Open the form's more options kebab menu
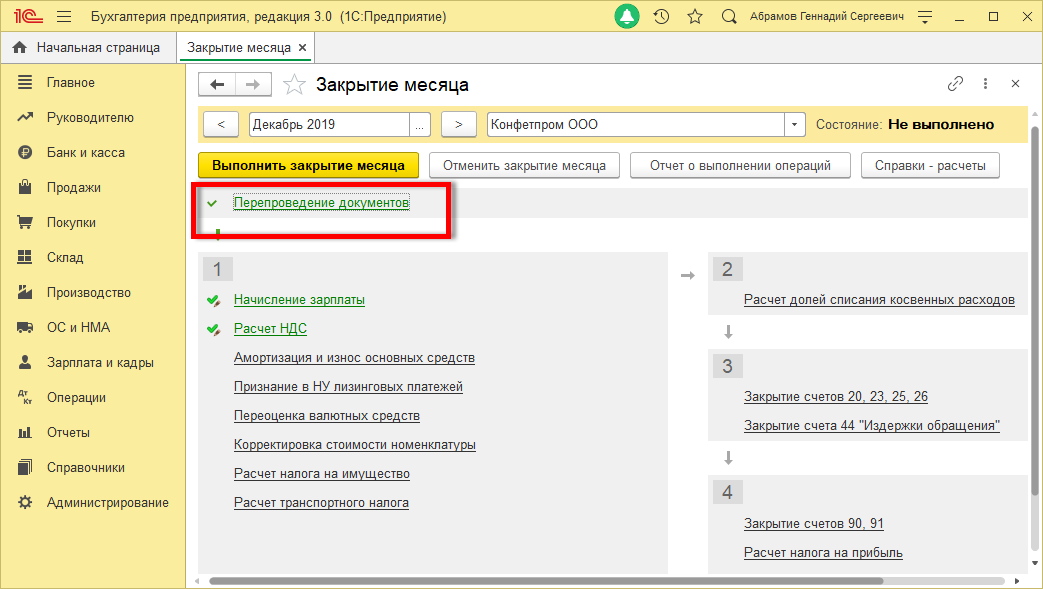1043x589 pixels. click(x=985, y=84)
